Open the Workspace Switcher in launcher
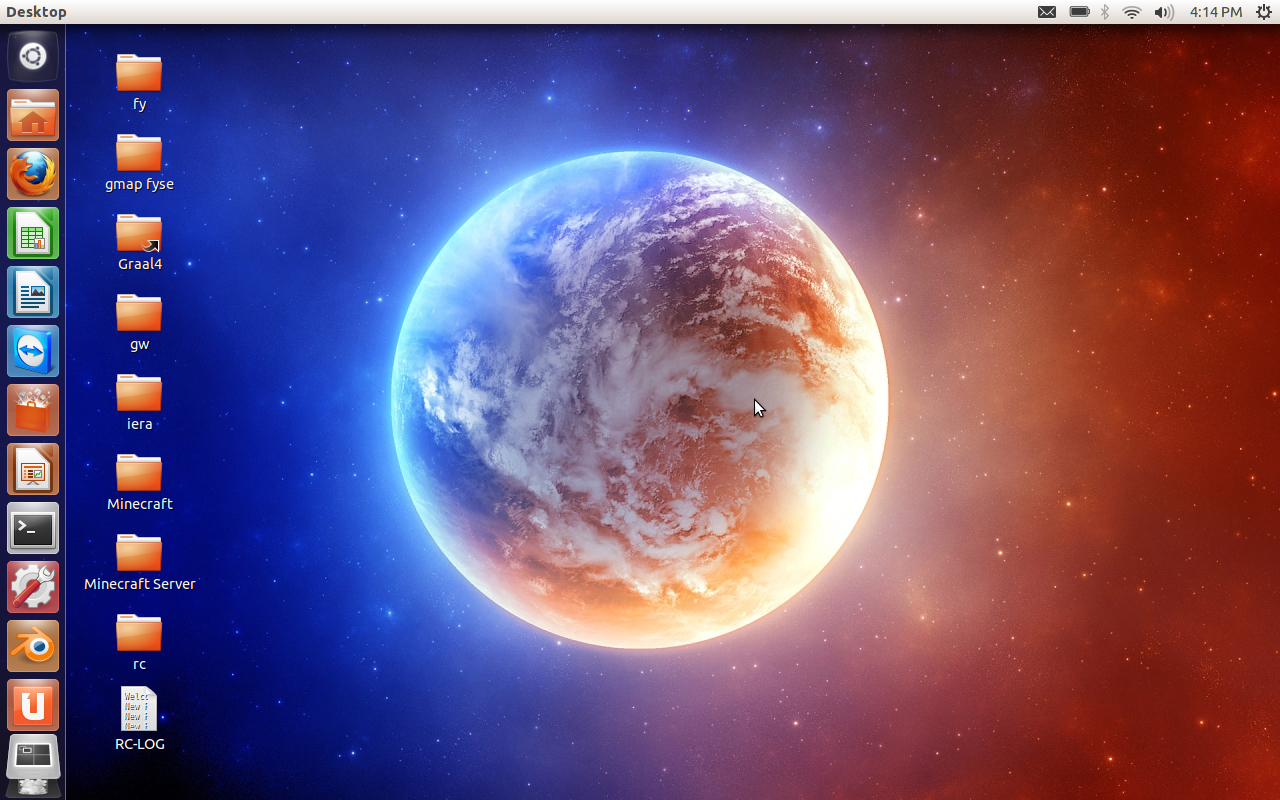Viewport: 1280px width, 800px height. 33,762
